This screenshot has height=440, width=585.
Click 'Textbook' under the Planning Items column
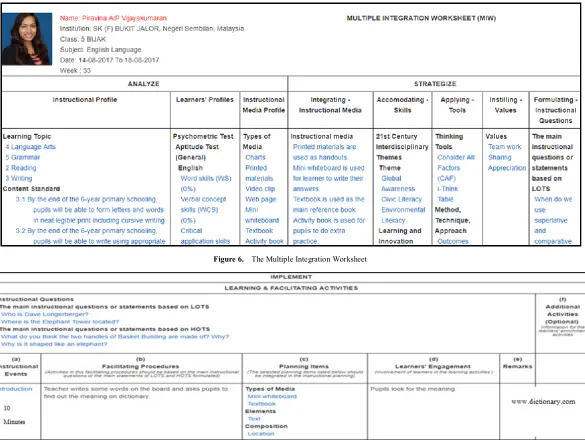click(x=262, y=404)
